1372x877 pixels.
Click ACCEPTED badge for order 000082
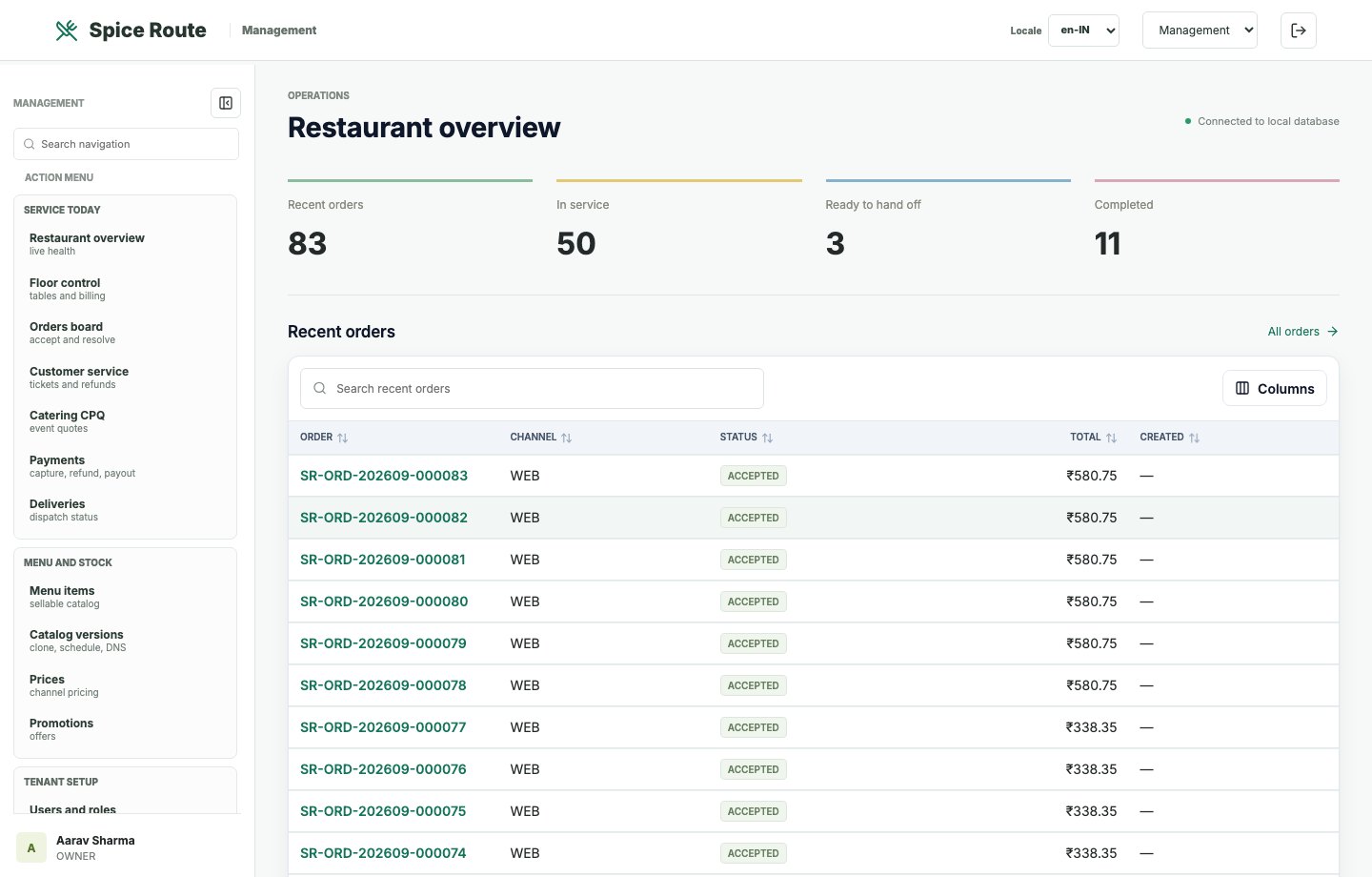(754, 518)
